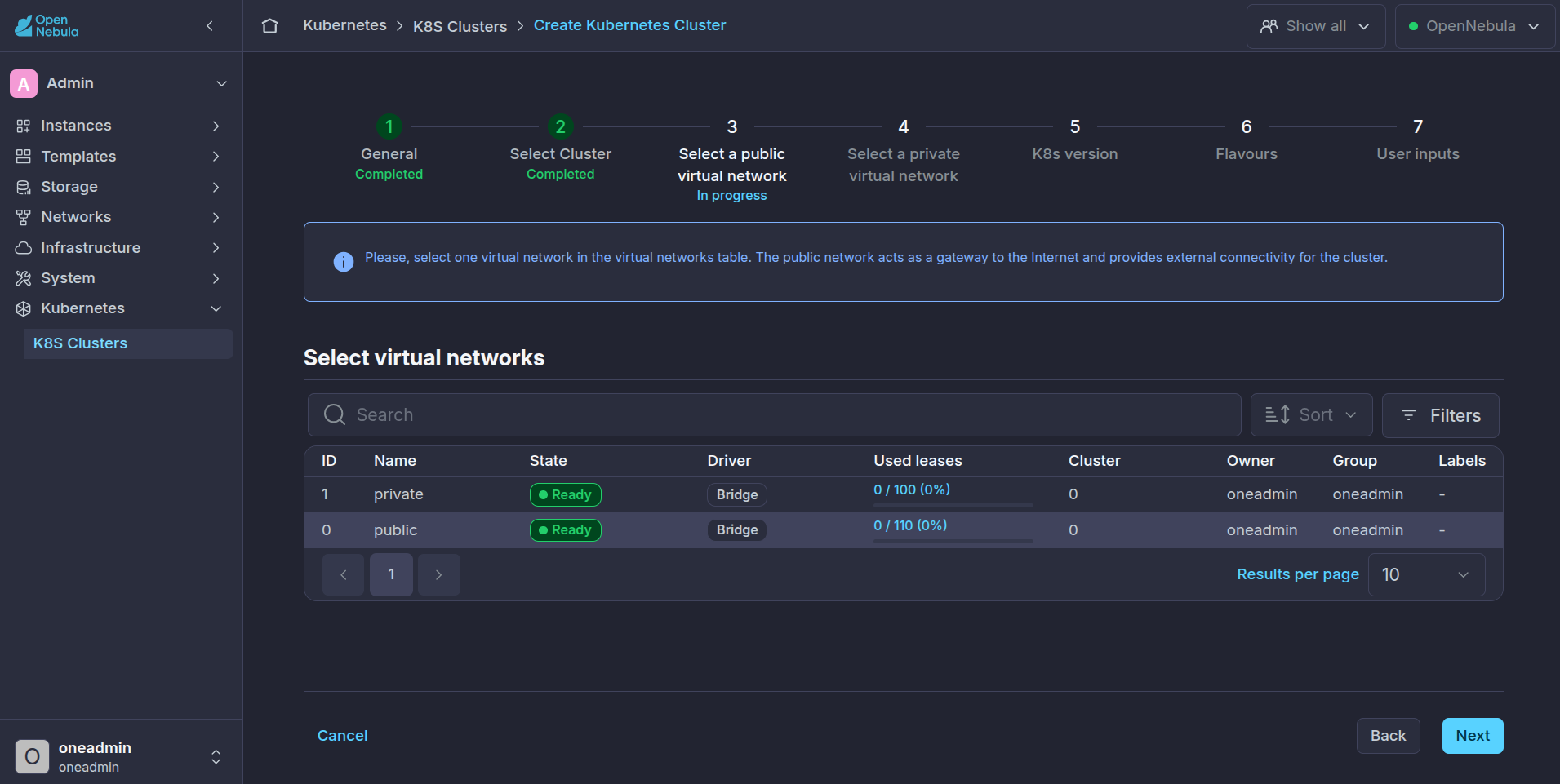Open K8S Clusters sidebar item
The height and width of the screenshot is (784, 1560).
pos(128,343)
